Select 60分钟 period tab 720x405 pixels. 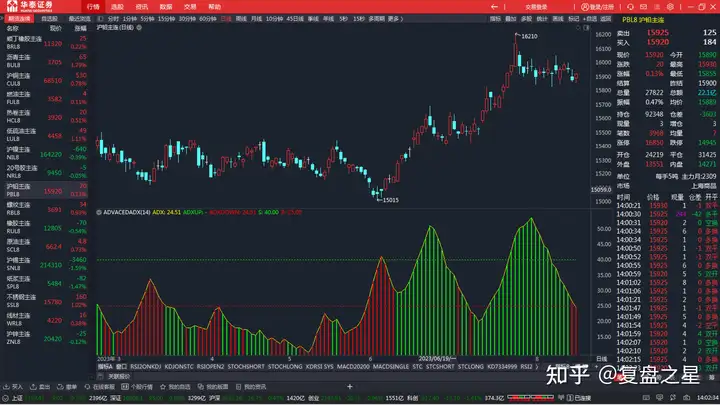206,18
